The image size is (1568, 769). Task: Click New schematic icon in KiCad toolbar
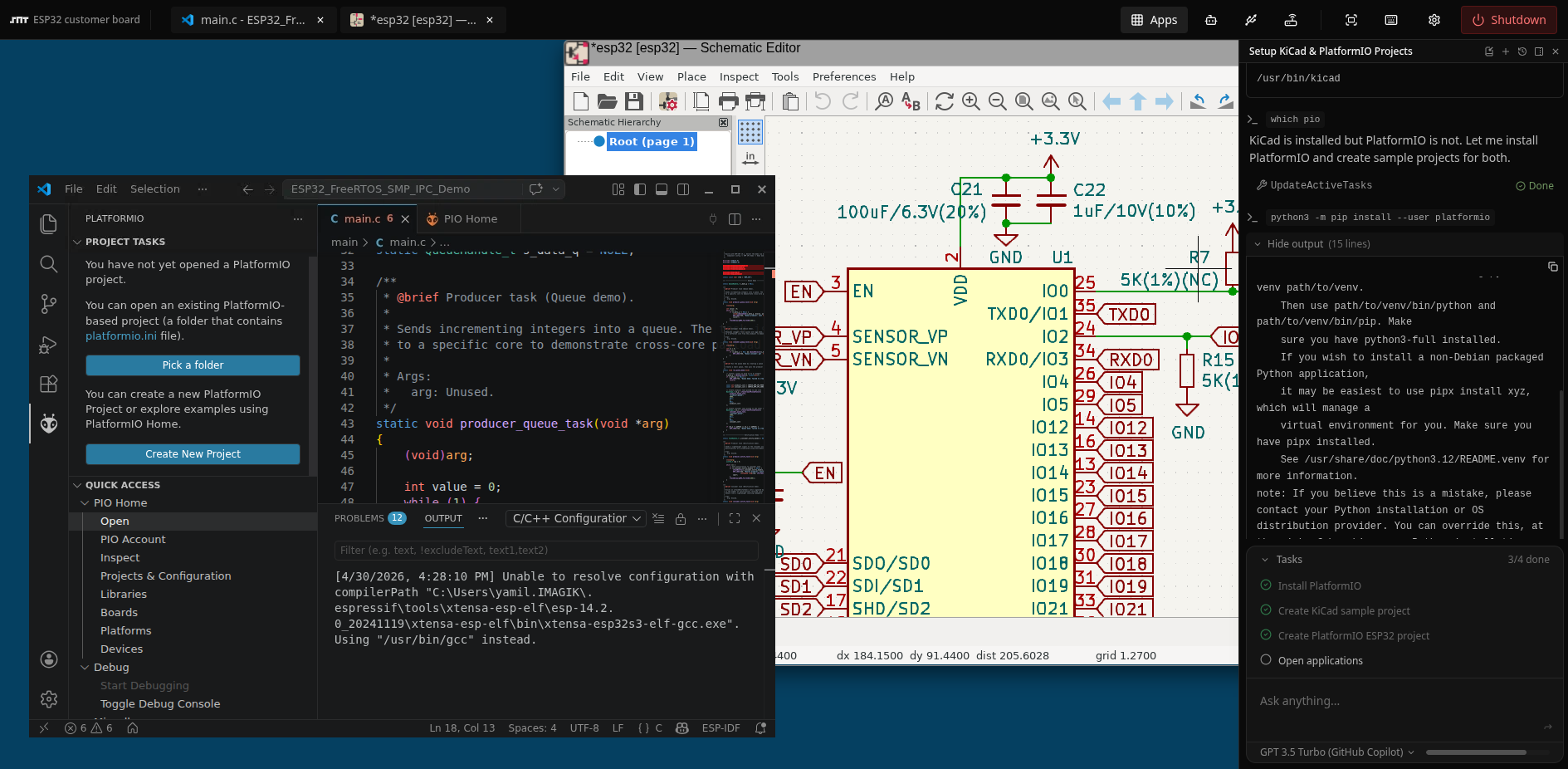581,101
